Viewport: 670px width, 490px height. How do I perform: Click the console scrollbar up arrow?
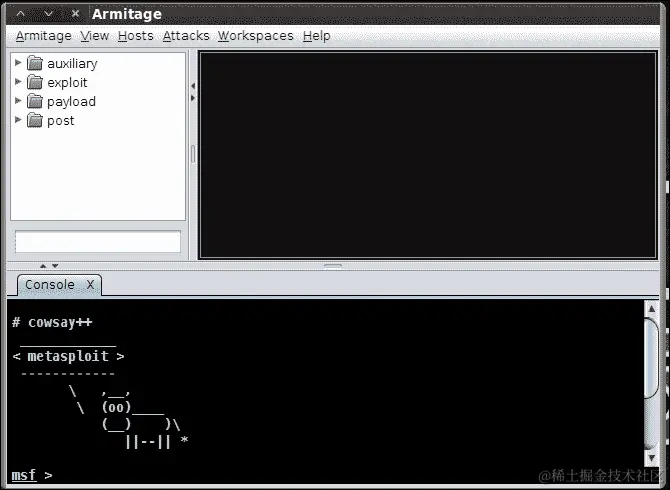[x=652, y=308]
